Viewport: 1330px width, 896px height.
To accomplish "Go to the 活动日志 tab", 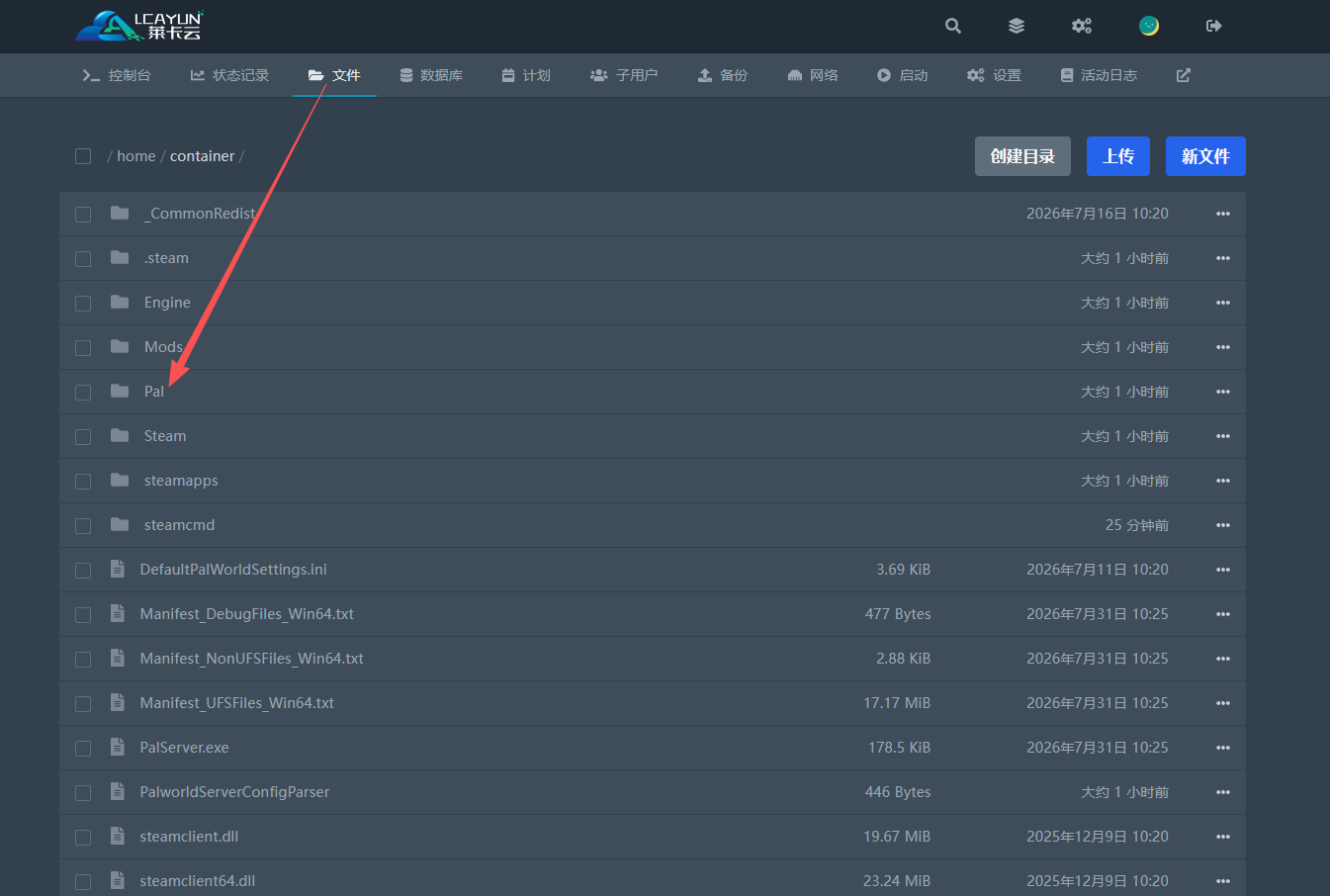I will [x=1099, y=75].
